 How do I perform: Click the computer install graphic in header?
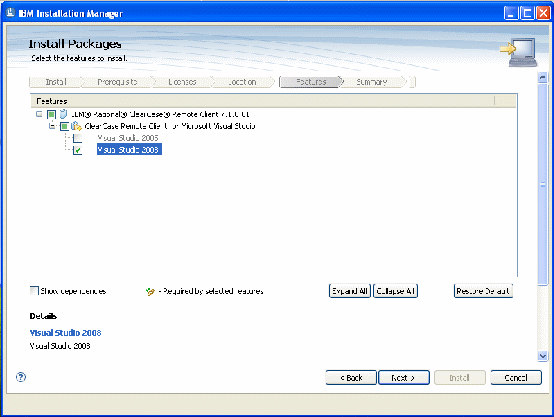[519, 52]
